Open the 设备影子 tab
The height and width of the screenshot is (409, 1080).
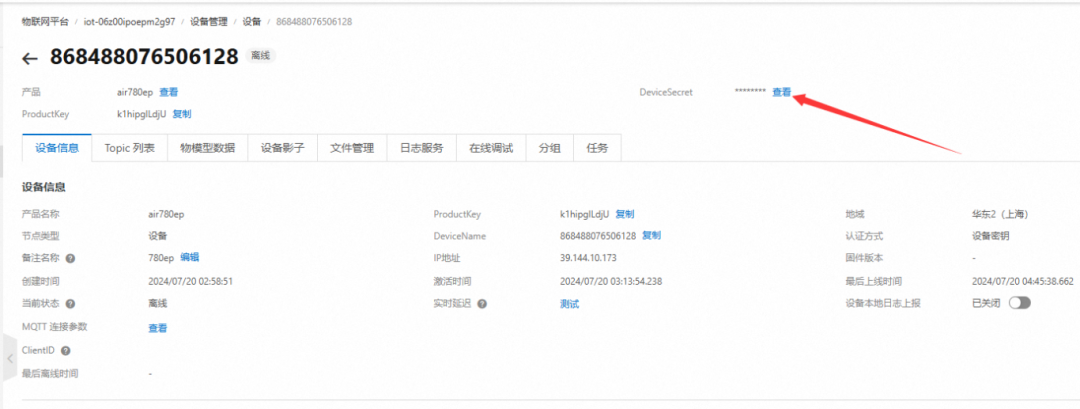click(282, 148)
